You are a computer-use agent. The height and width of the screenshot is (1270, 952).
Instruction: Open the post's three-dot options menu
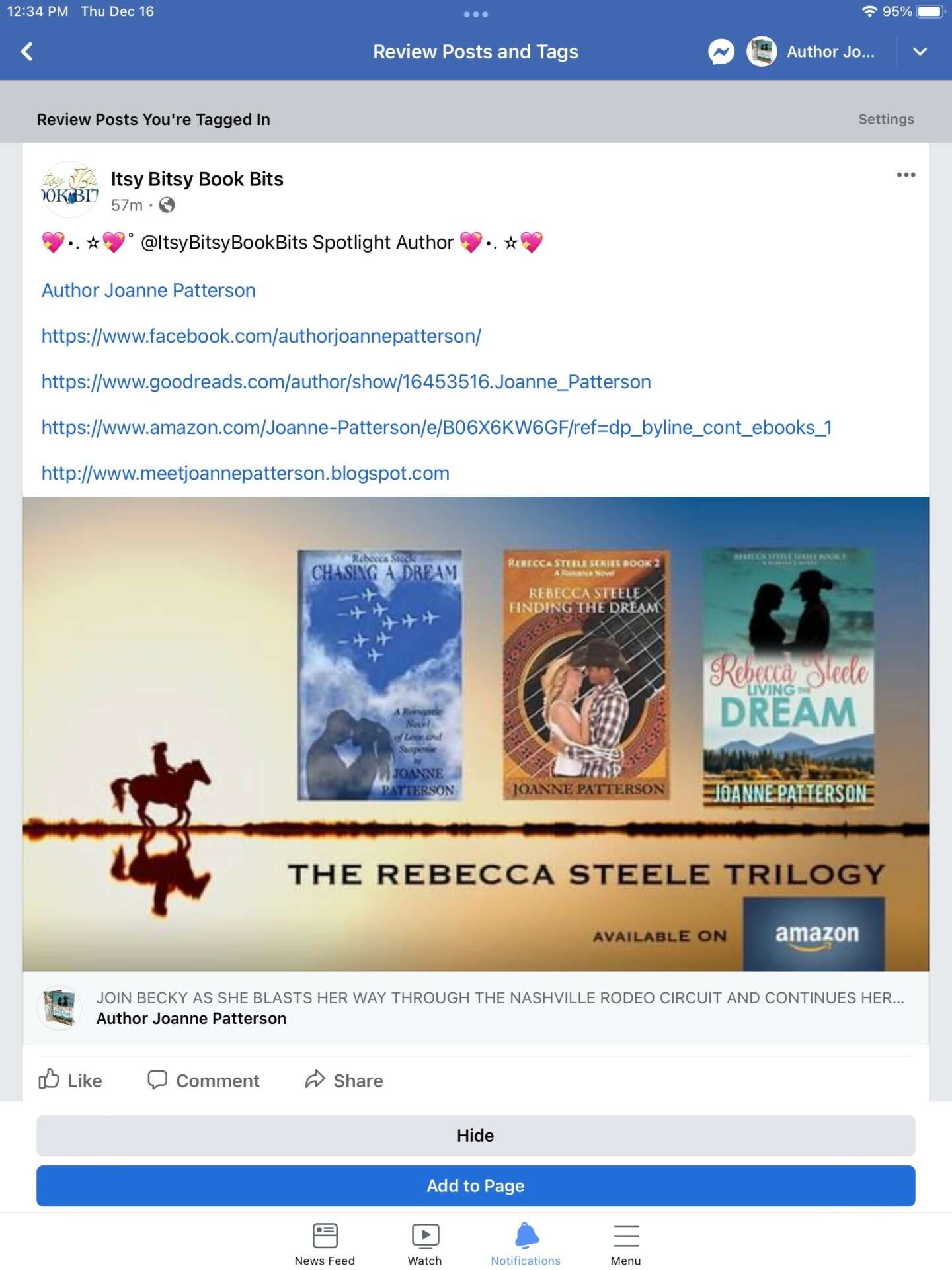tap(906, 175)
